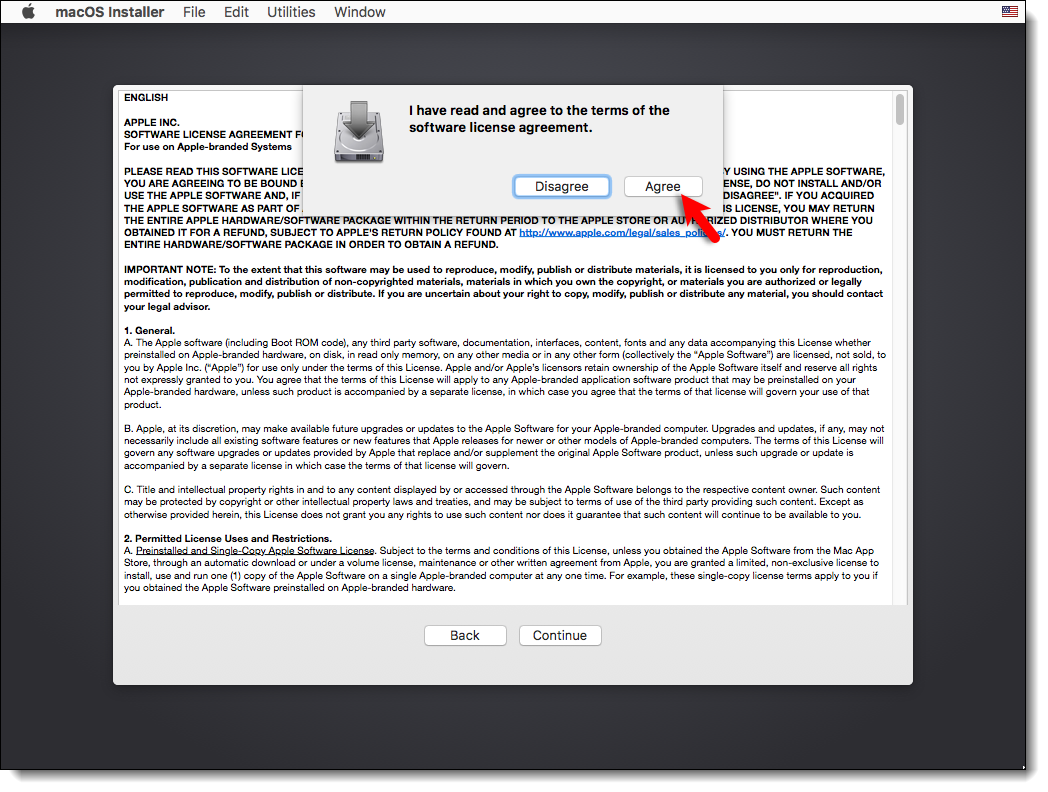Click the '1. General.' section heading
The image size is (1048, 792).
tap(149, 331)
